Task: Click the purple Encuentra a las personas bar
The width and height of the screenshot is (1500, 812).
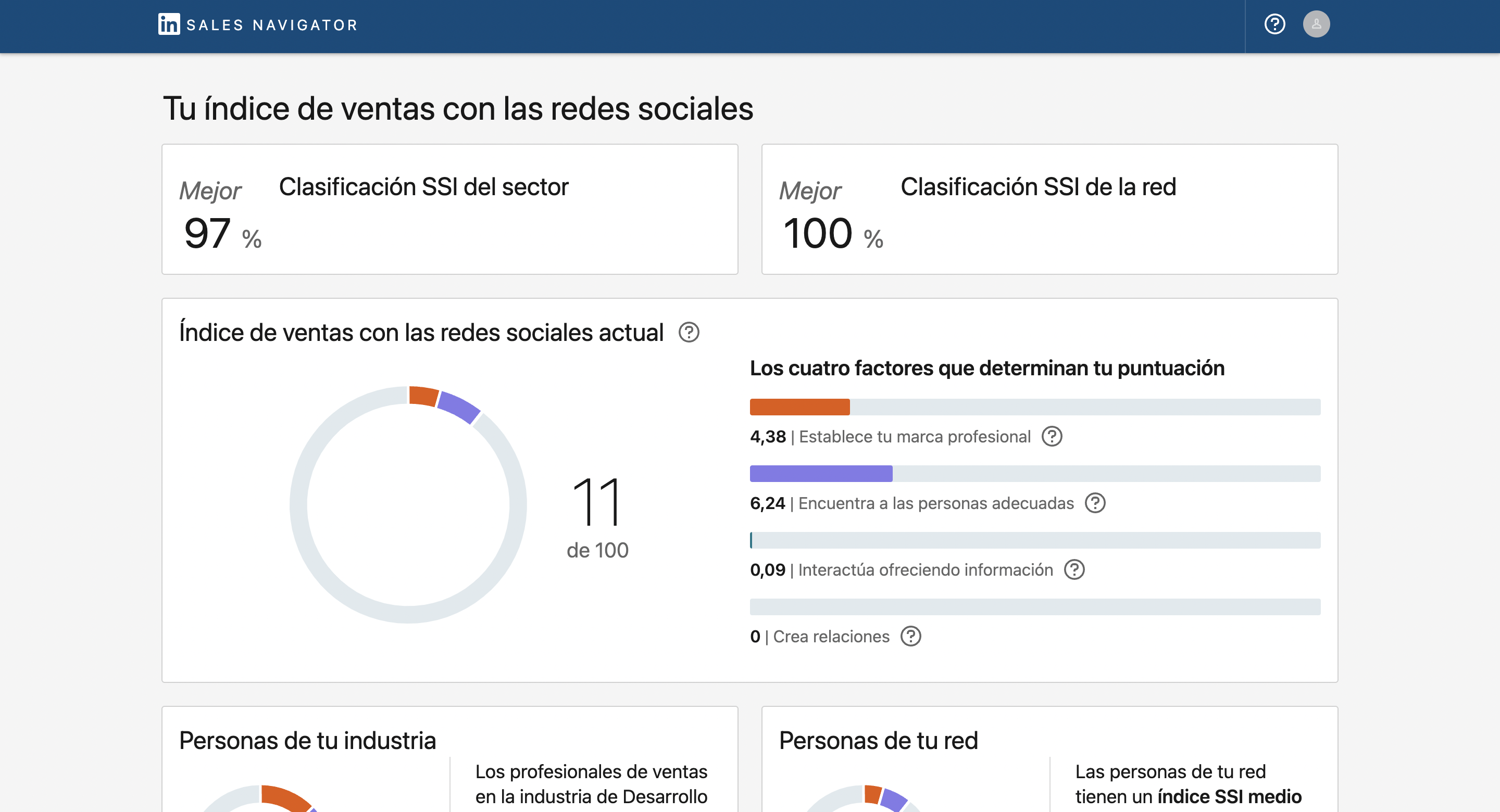Action: pyautogui.click(x=821, y=474)
